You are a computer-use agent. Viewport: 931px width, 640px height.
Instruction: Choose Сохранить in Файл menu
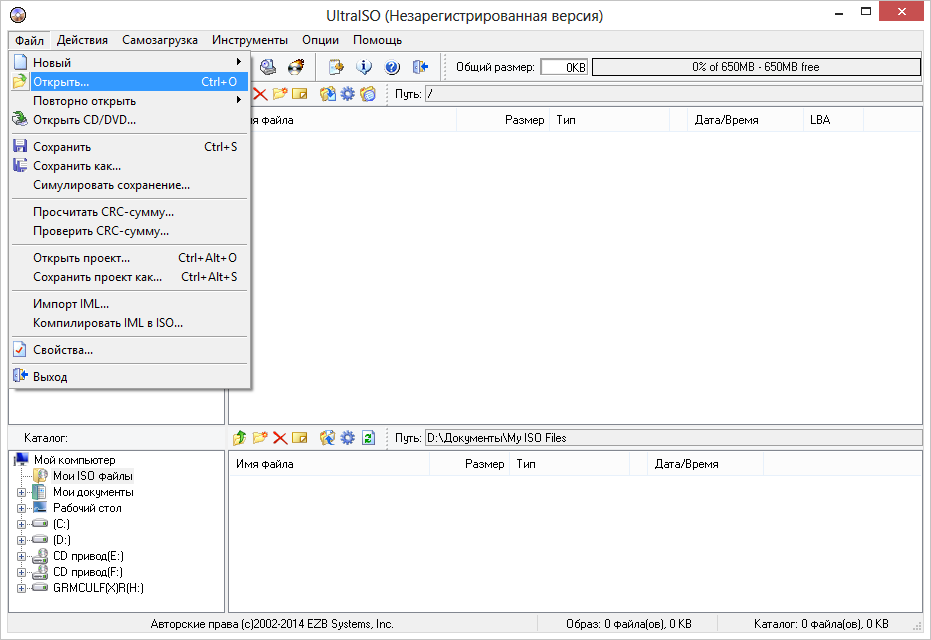tap(129, 147)
